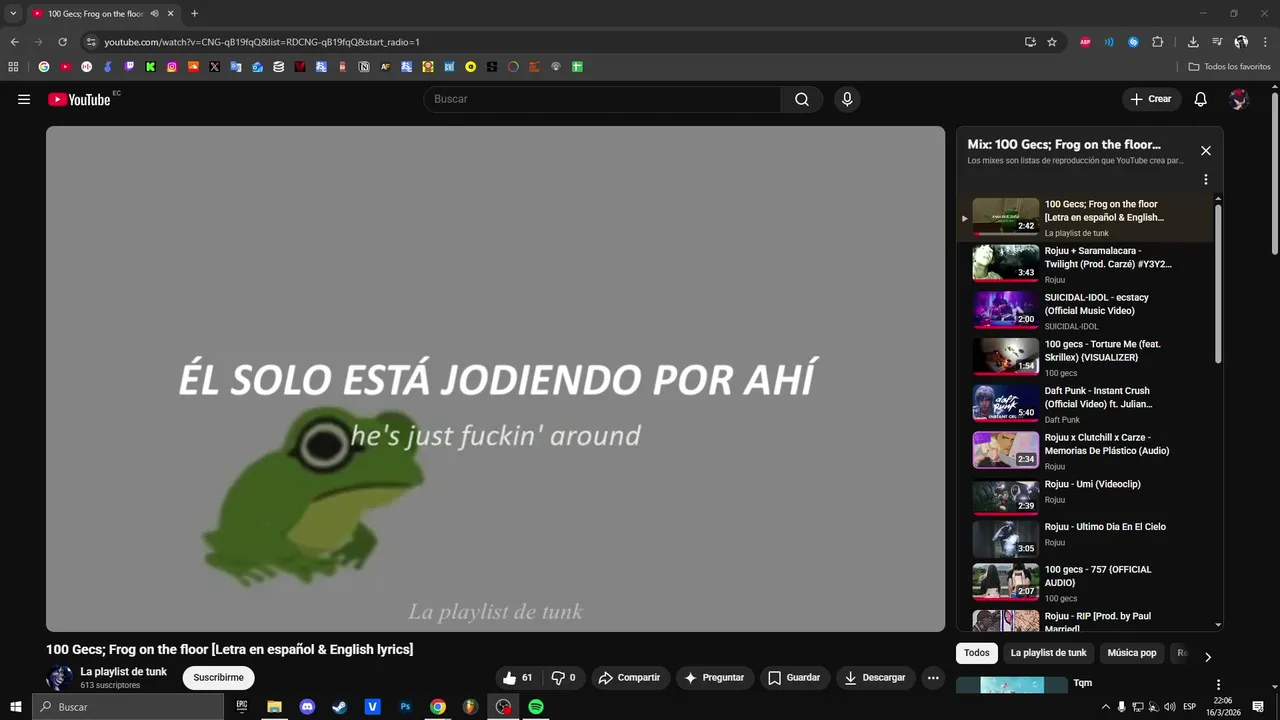Open the apps grid bookmark shortcut
The height and width of the screenshot is (720, 1280).
[x=13, y=67]
